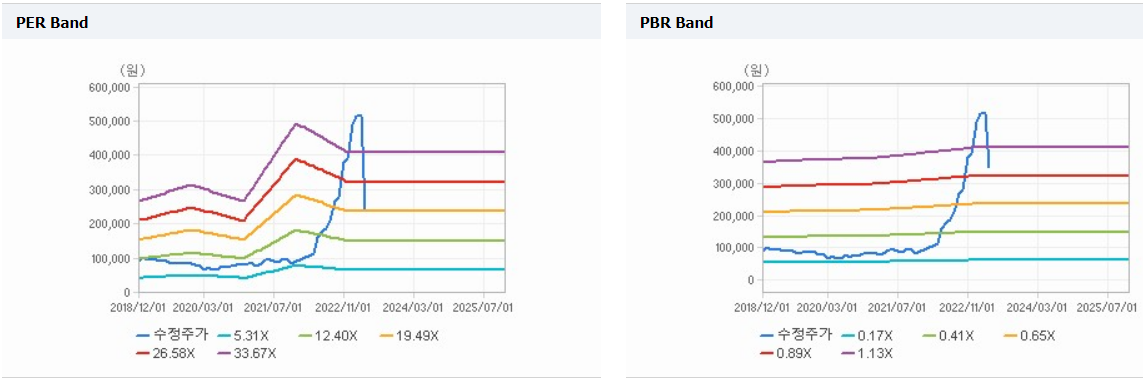Viewport: 1143px width, 384px height.
Task: Click the 19.49X orange legend marker
Action: (389, 336)
